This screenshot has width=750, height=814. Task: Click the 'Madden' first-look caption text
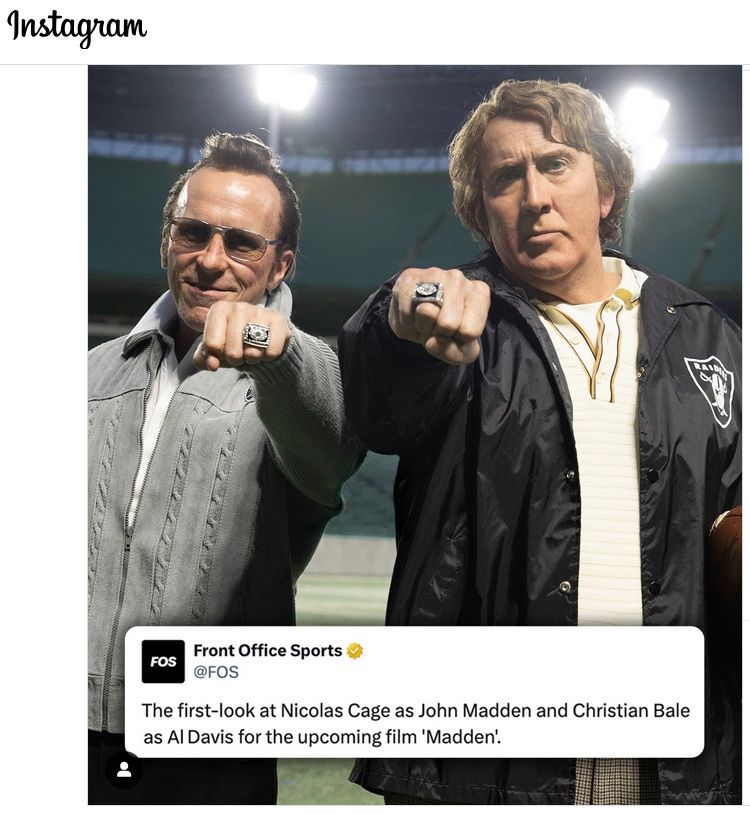[x=415, y=723]
